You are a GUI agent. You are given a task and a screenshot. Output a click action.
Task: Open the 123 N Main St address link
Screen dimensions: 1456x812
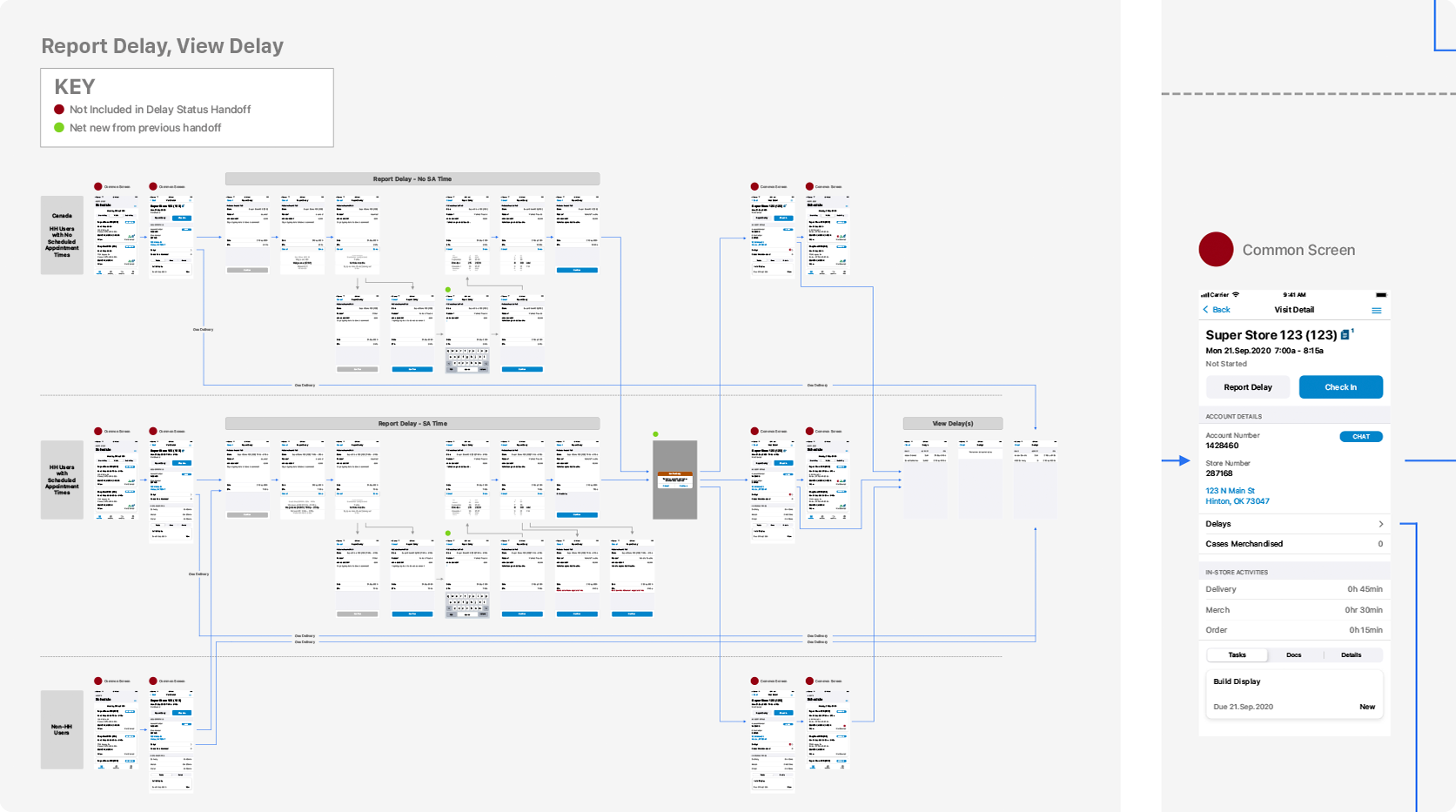(1237, 496)
